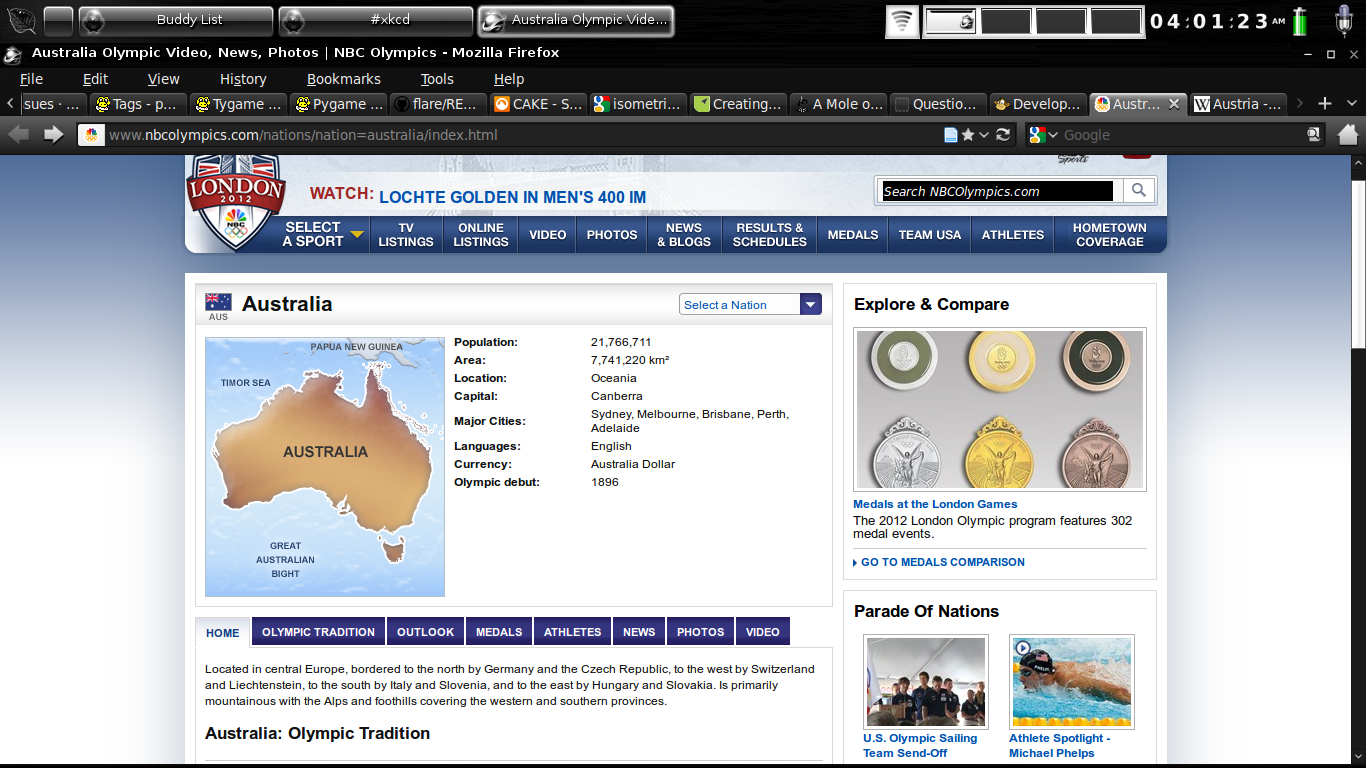Image resolution: width=1366 pixels, height=768 pixels.
Task: Click the browser forward arrow button
Action: [53, 135]
